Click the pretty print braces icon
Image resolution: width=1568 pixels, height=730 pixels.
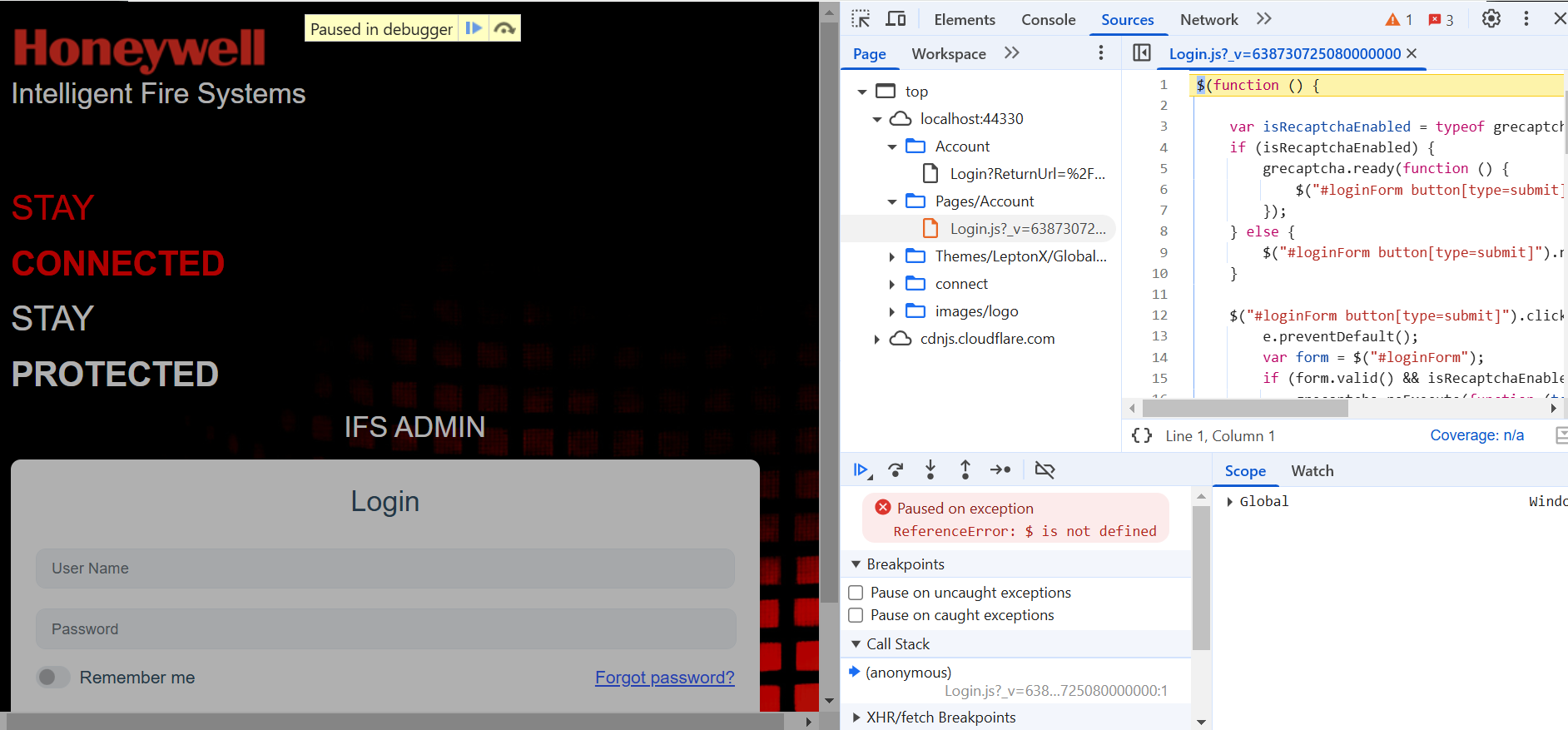click(1142, 435)
